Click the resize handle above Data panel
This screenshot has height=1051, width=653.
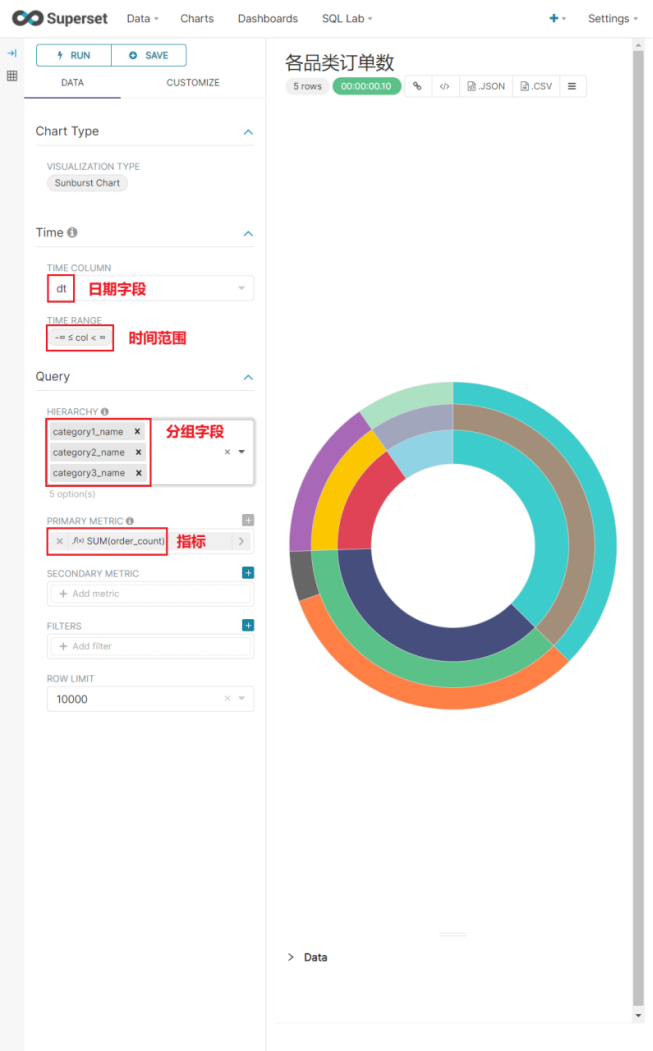[x=453, y=934]
